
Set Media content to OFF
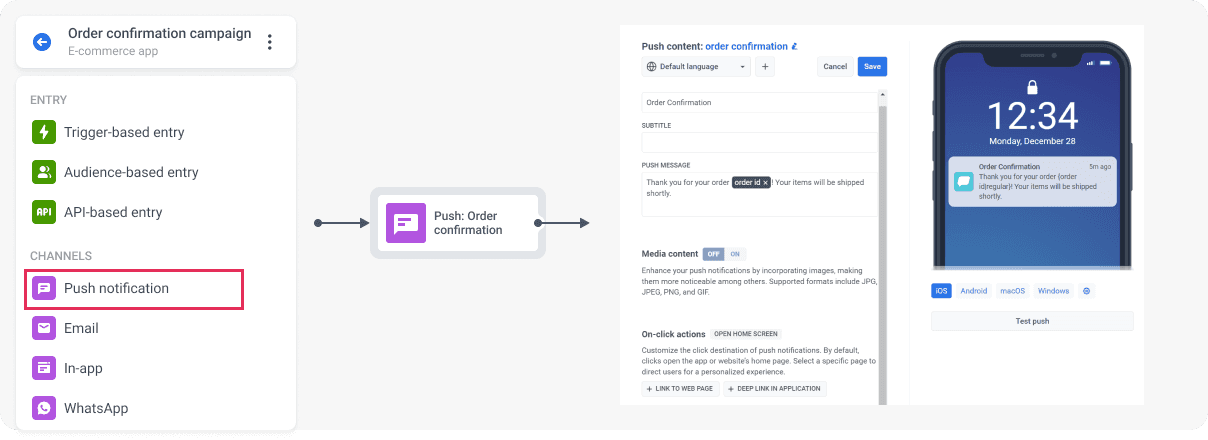coord(713,254)
